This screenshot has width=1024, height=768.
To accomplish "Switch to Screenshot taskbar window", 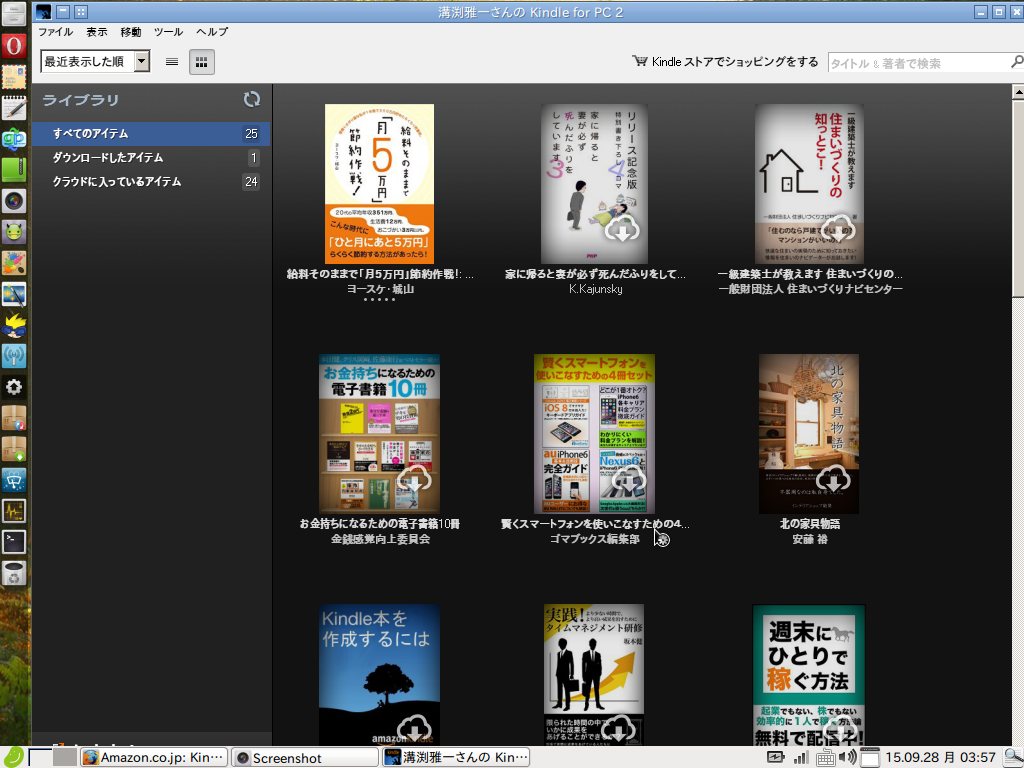I will click(306, 758).
